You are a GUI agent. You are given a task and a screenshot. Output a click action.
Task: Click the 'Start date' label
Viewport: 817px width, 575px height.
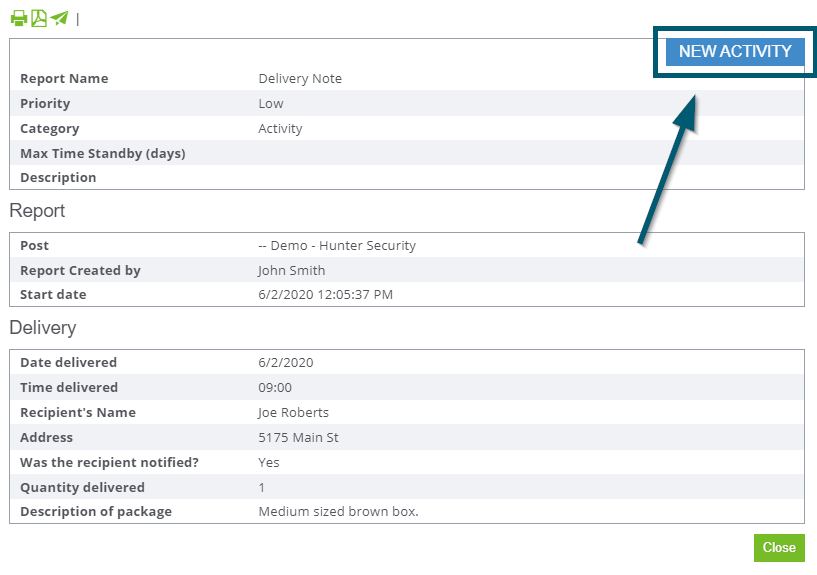pos(53,295)
